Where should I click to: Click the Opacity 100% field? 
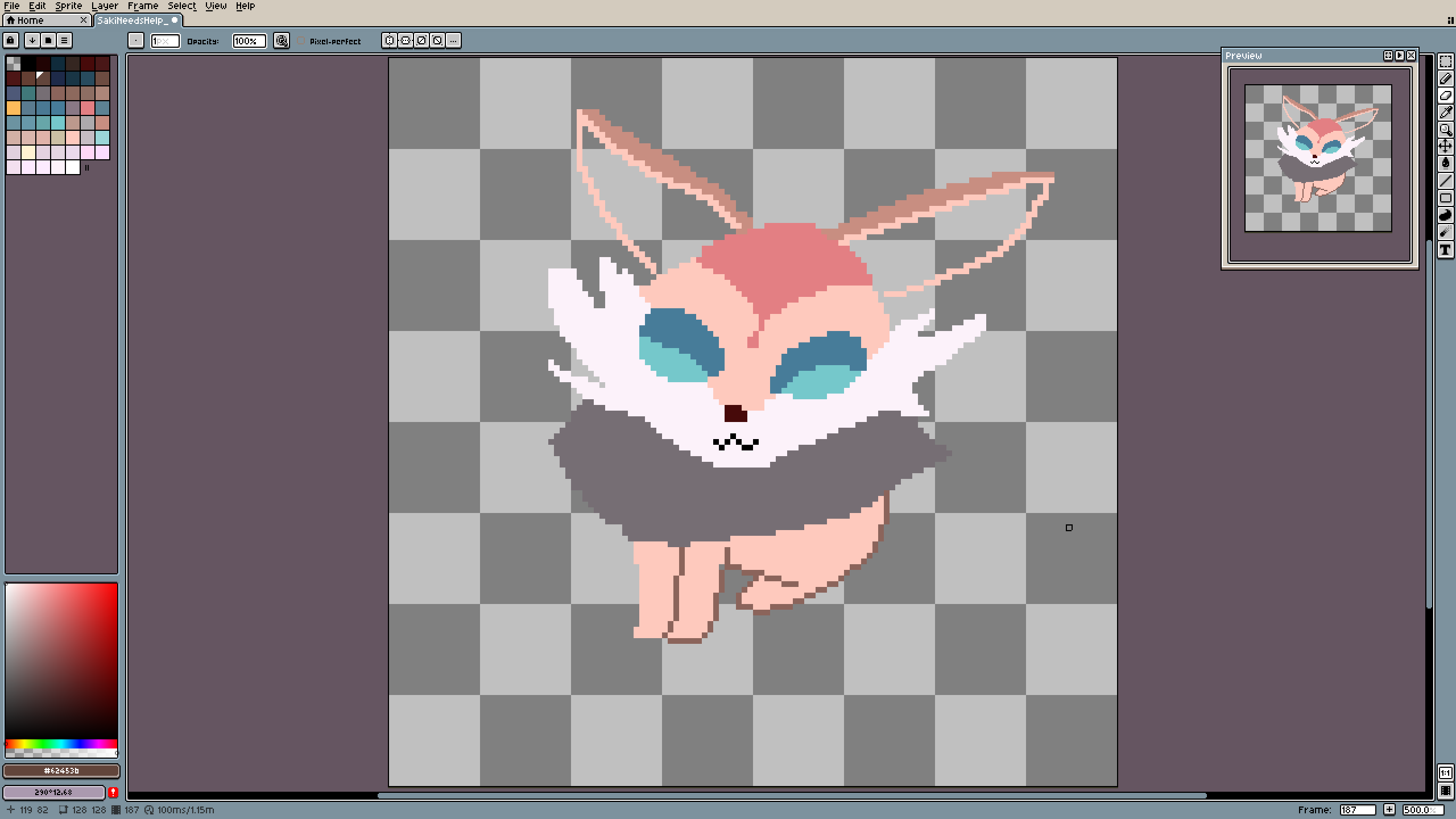[249, 41]
